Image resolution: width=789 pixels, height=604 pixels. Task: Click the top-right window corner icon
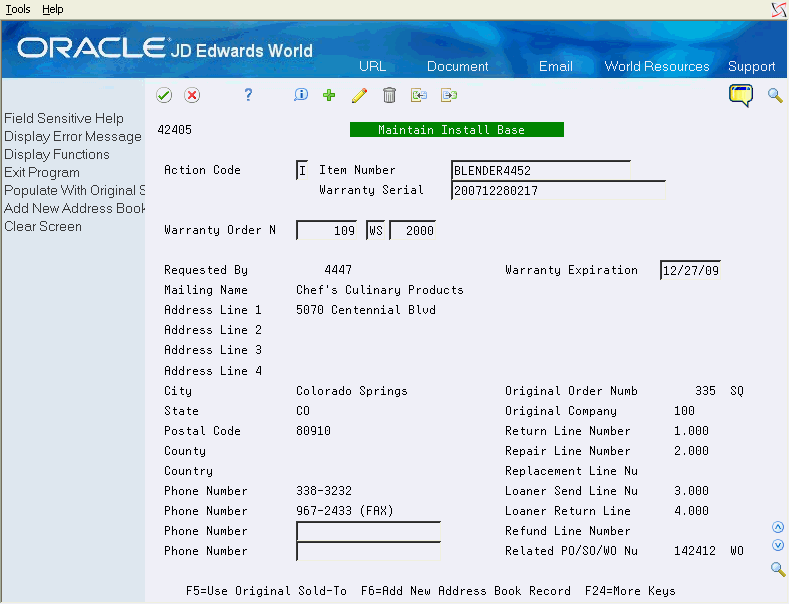pos(779,9)
